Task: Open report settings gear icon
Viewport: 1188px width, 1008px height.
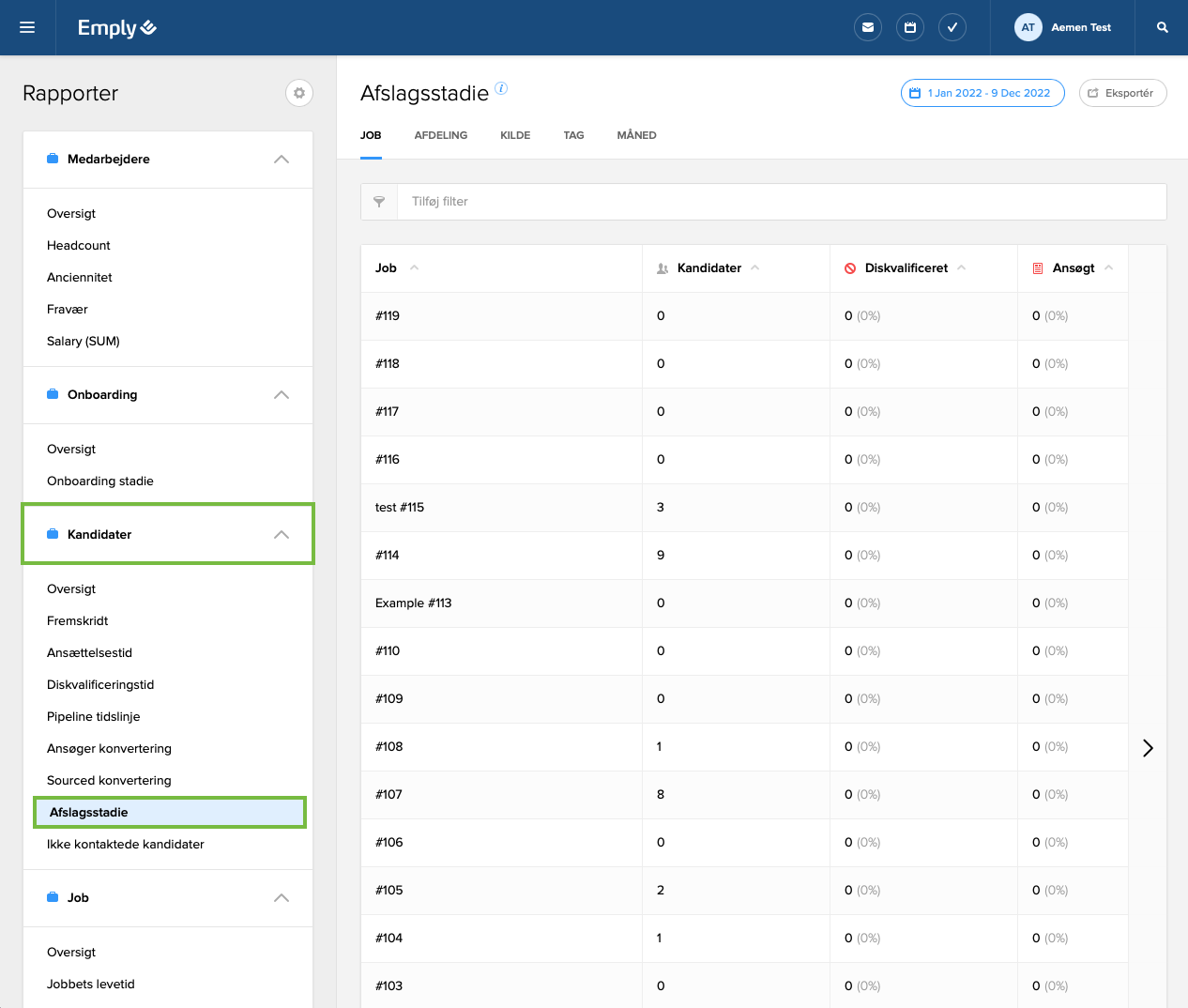Action: [299, 93]
